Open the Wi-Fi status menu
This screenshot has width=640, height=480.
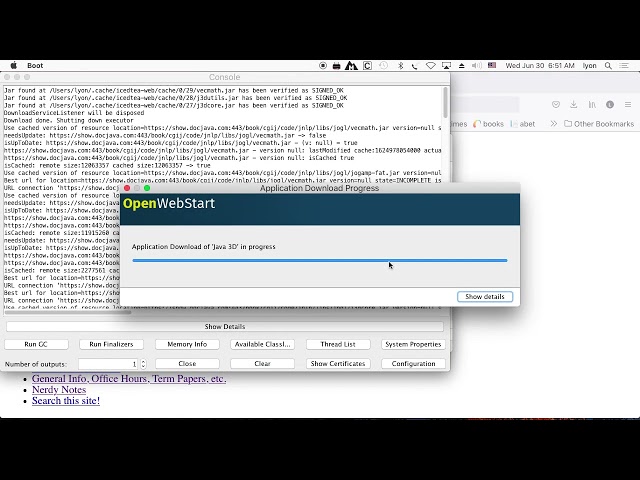[x=431, y=65]
